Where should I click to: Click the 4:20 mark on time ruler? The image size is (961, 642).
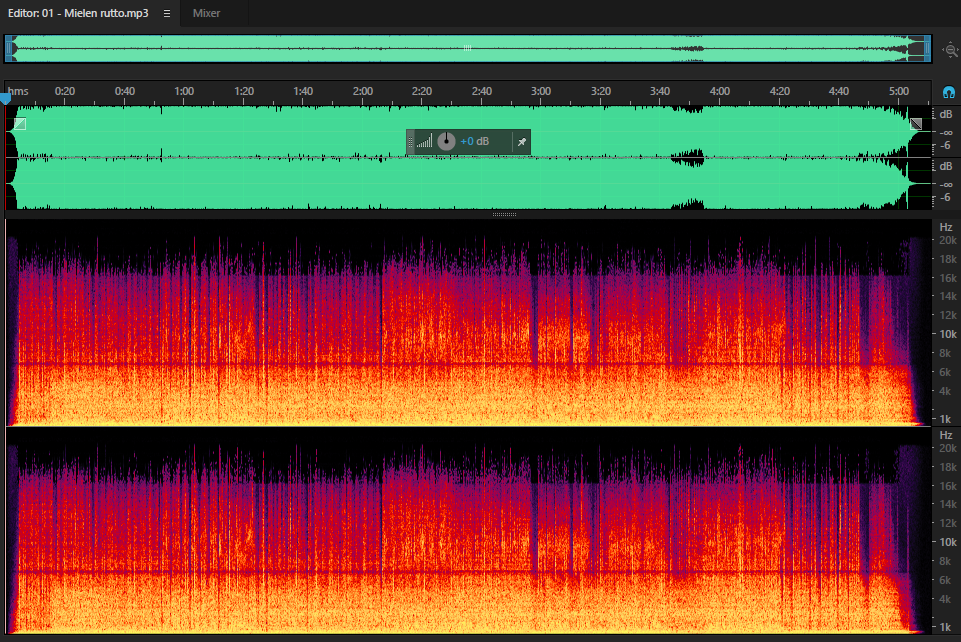pos(780,91)
